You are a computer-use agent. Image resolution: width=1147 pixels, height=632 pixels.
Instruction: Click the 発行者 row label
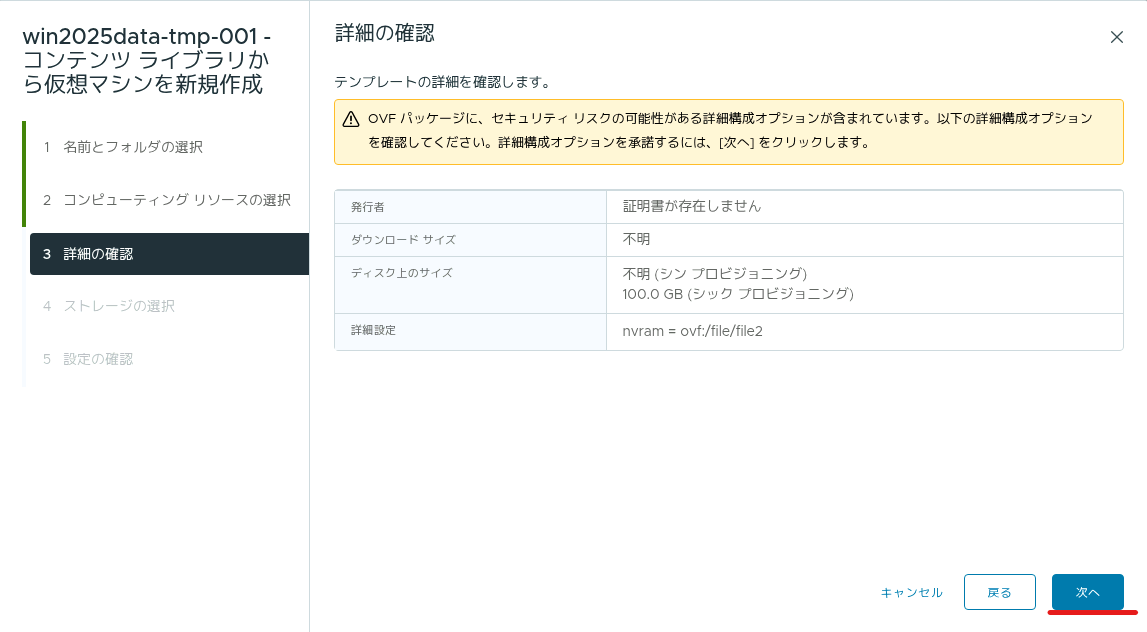click(x=367, y=207)
